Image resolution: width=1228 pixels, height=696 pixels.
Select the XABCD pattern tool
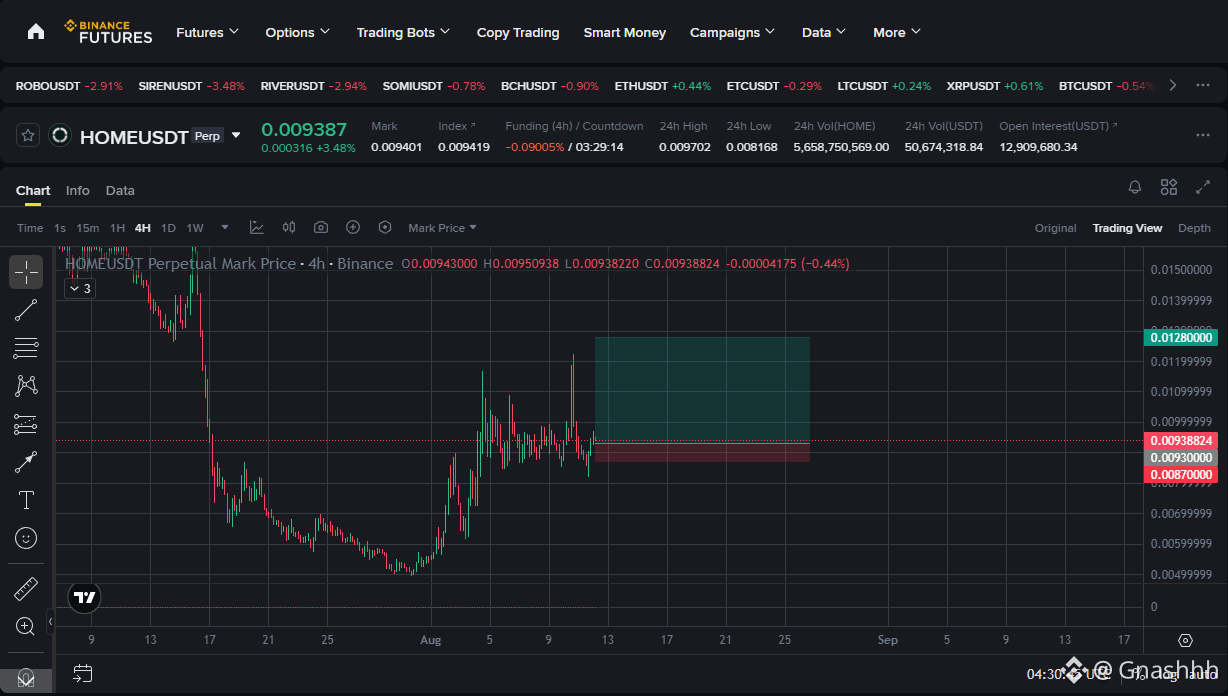click(26, 386)
